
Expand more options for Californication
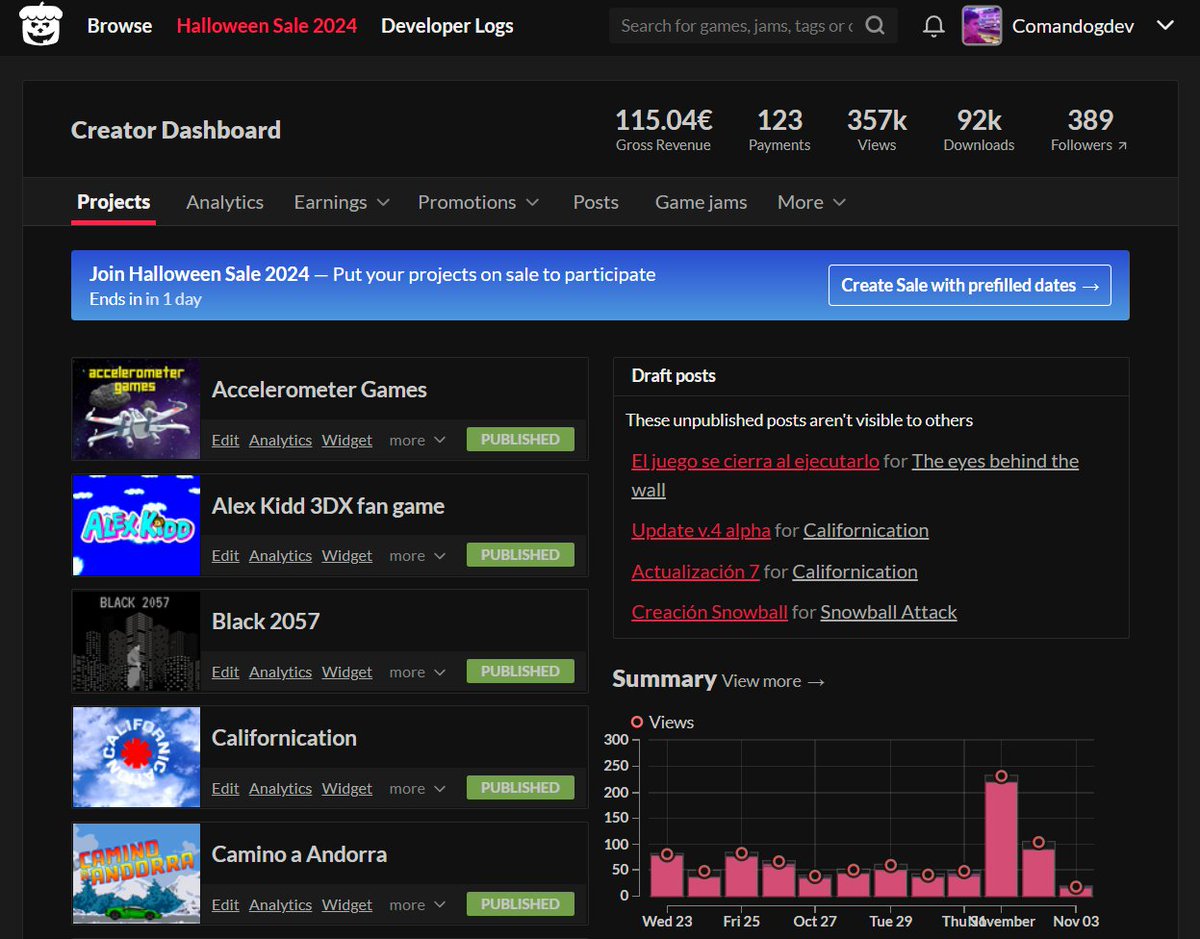pos(417,788)
